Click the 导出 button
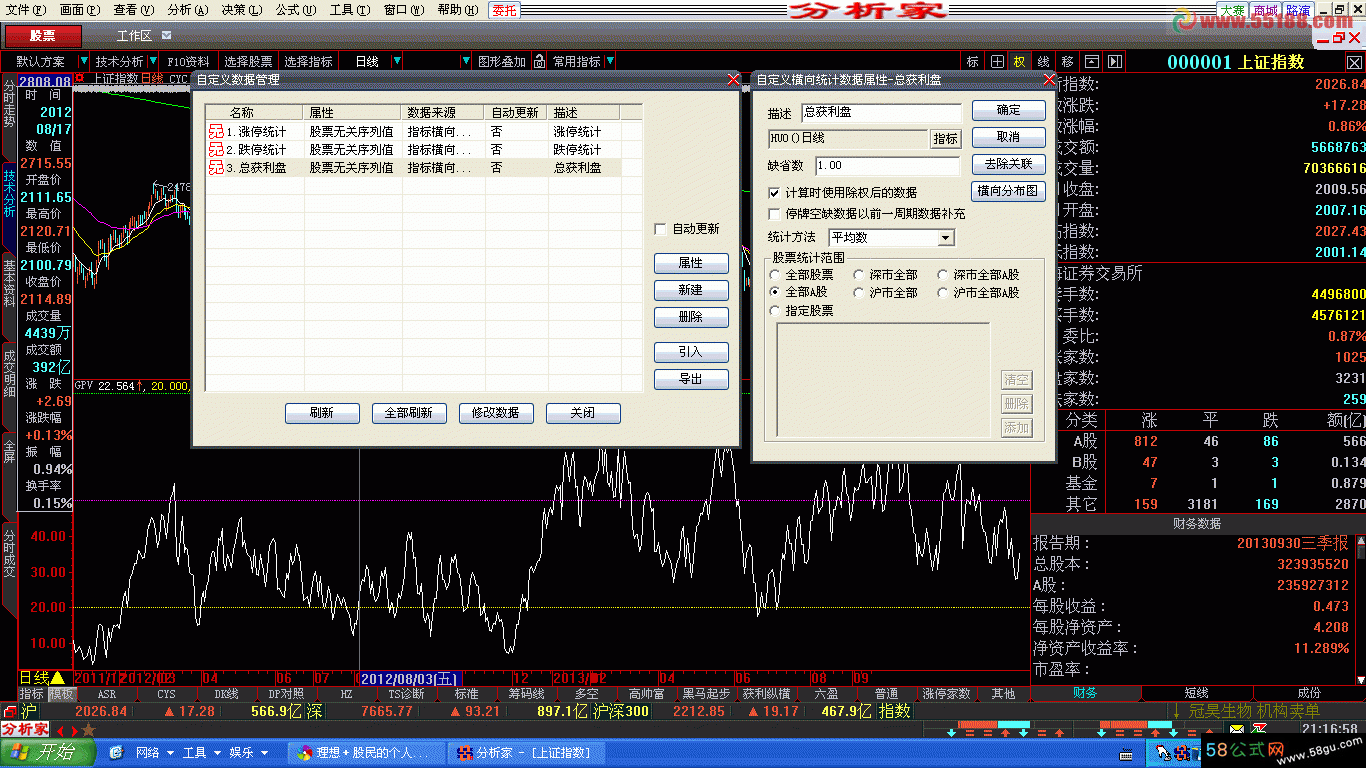This screenshot has height=768, width=1366. 691,380
